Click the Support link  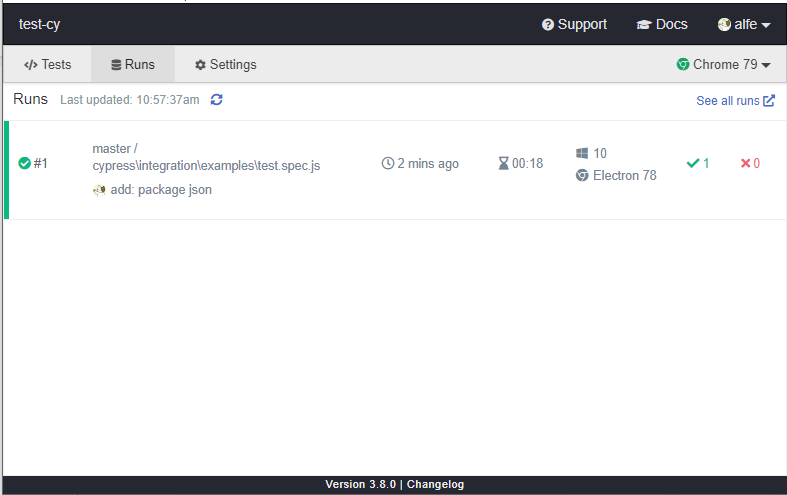(x=574, y=24)
